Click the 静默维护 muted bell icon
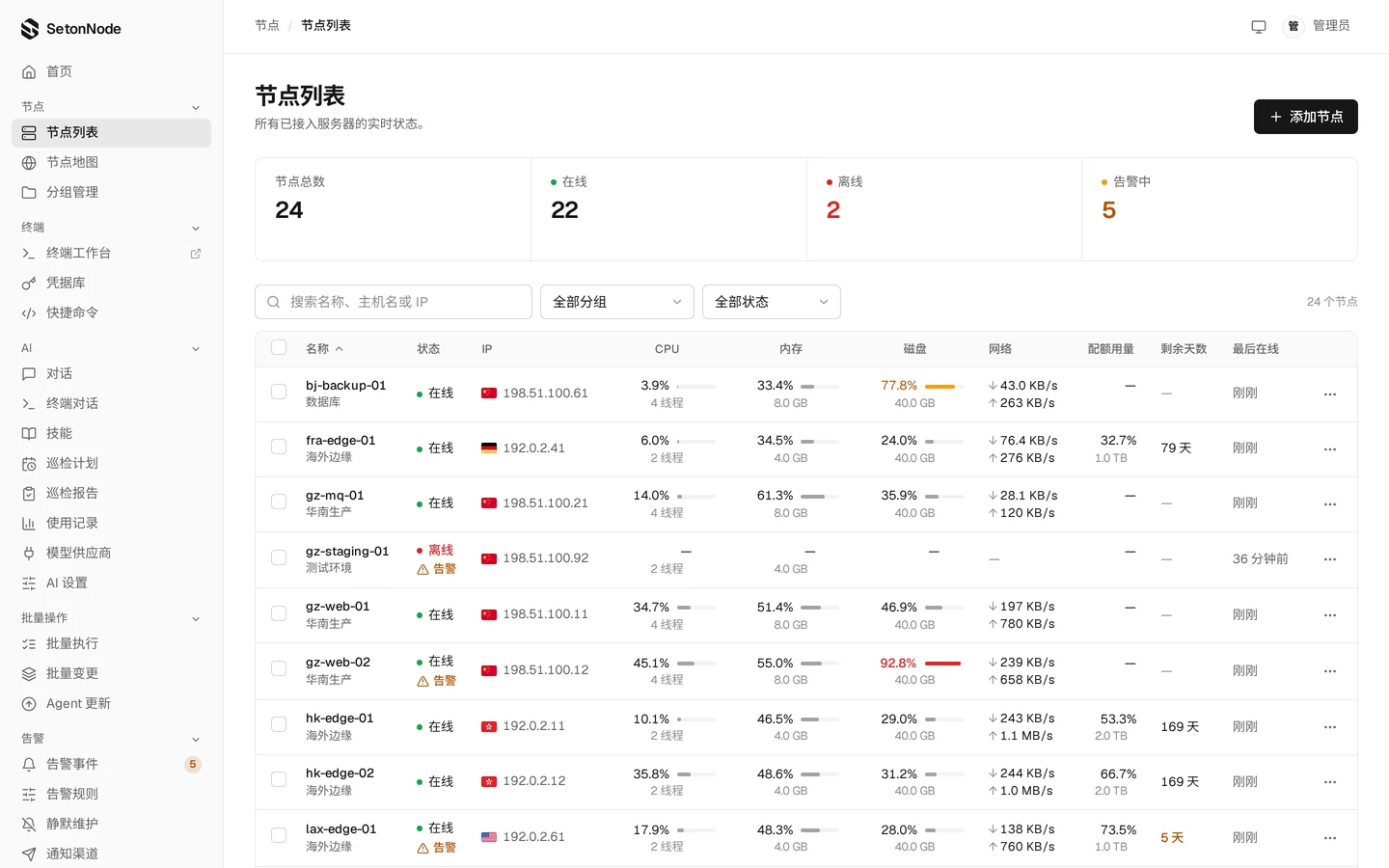 29,825
